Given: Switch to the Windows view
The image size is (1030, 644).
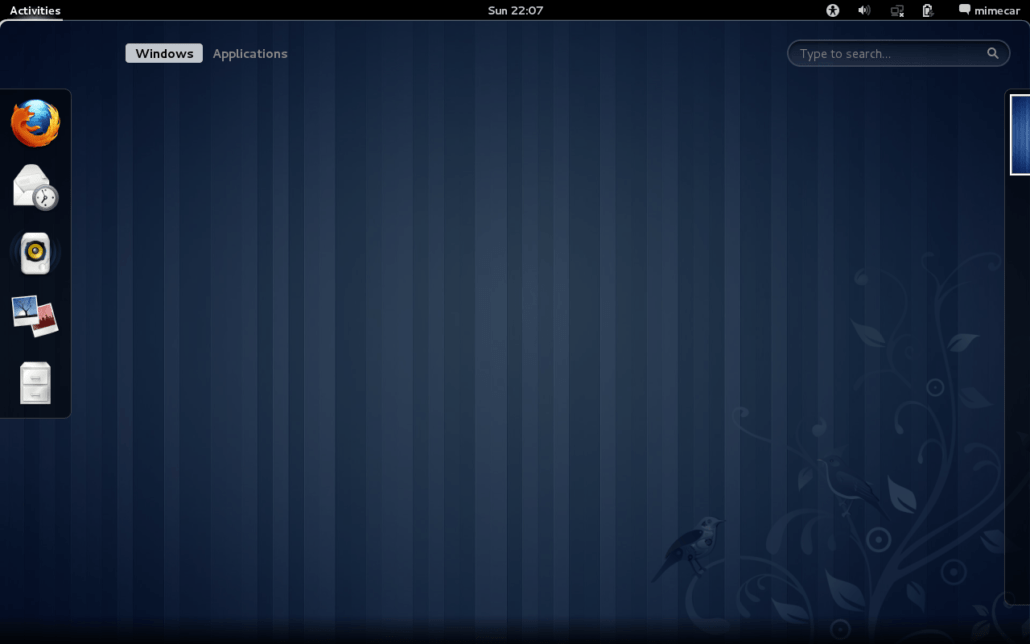Looking at the screenshot, I should pos(164,53).
